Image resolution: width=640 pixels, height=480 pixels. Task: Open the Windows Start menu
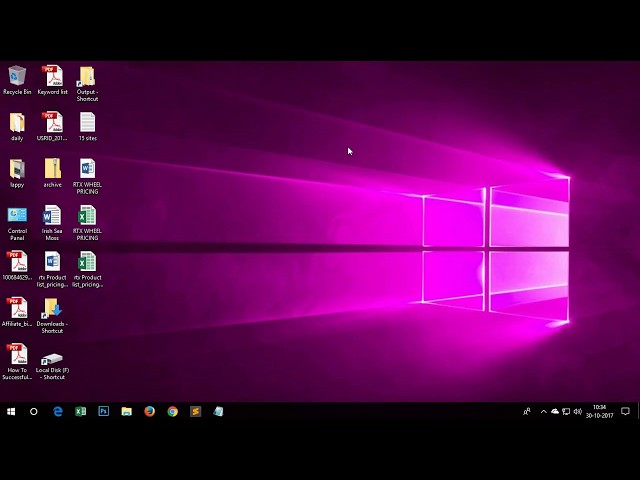(11, 411)
